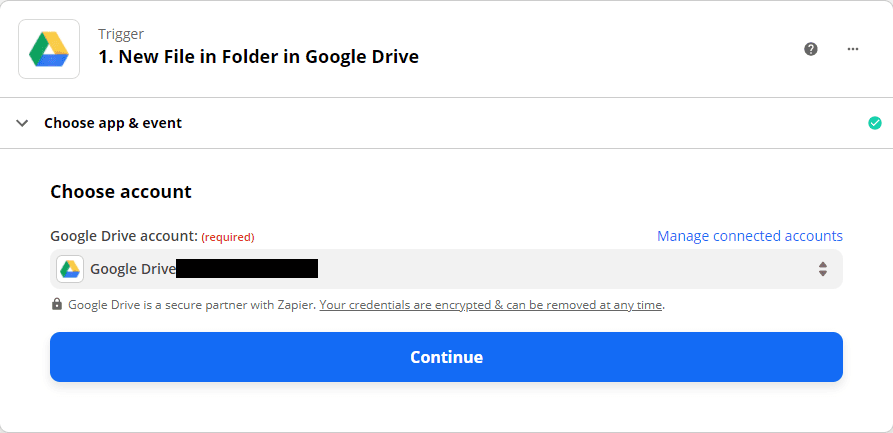
Task: Click the up-down arrows on the account selector
Action: coord(822,269)
